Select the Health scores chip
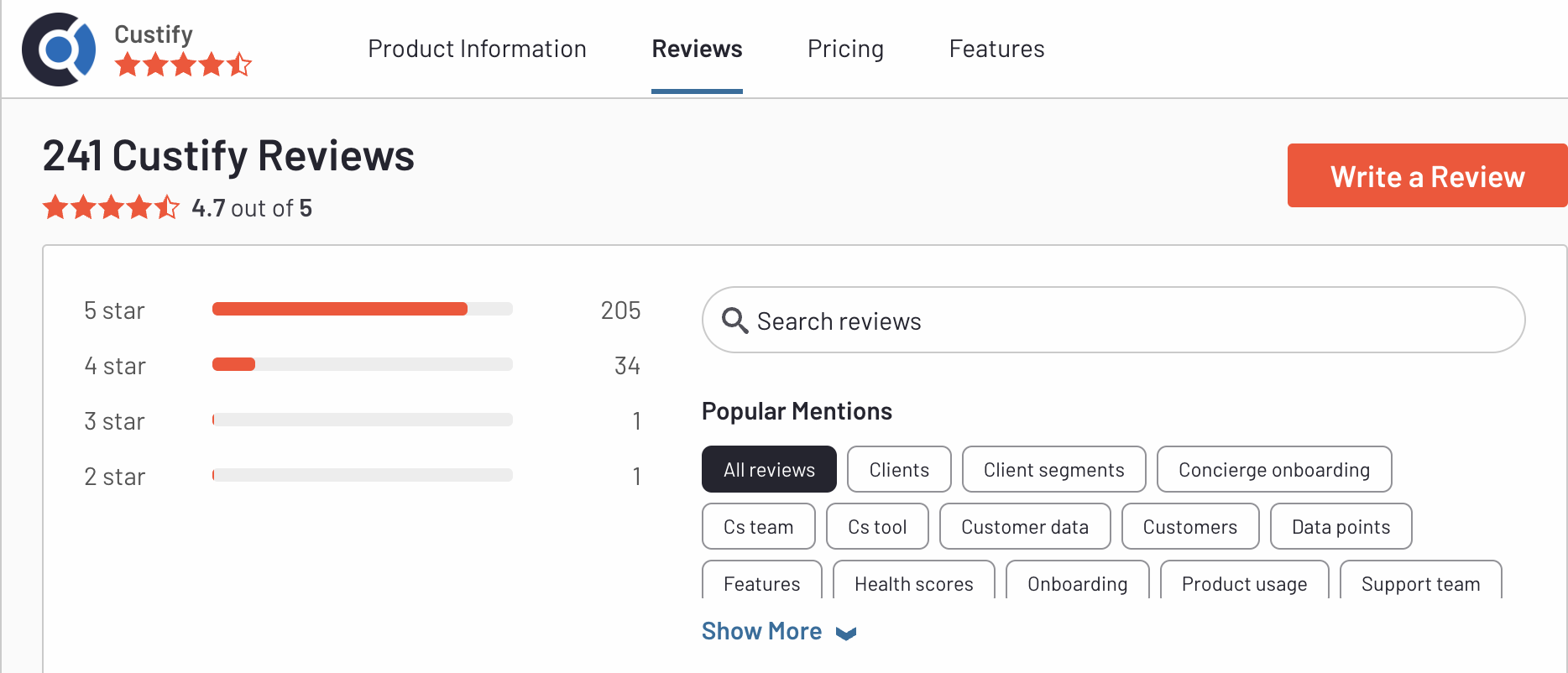This screenshot has width=1568, height=673. click(x=913, y=581)
